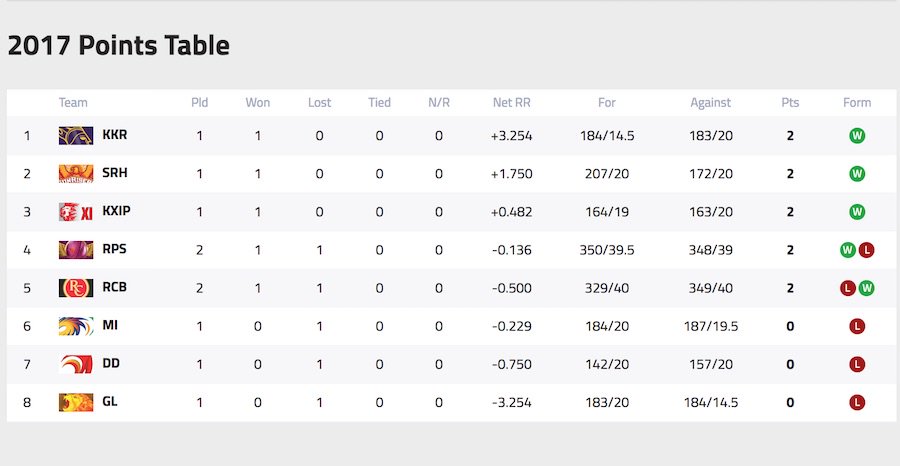The image size is (900, 466).
Task: Click the 2017 Points Table heading
Action: coord(119,46)
